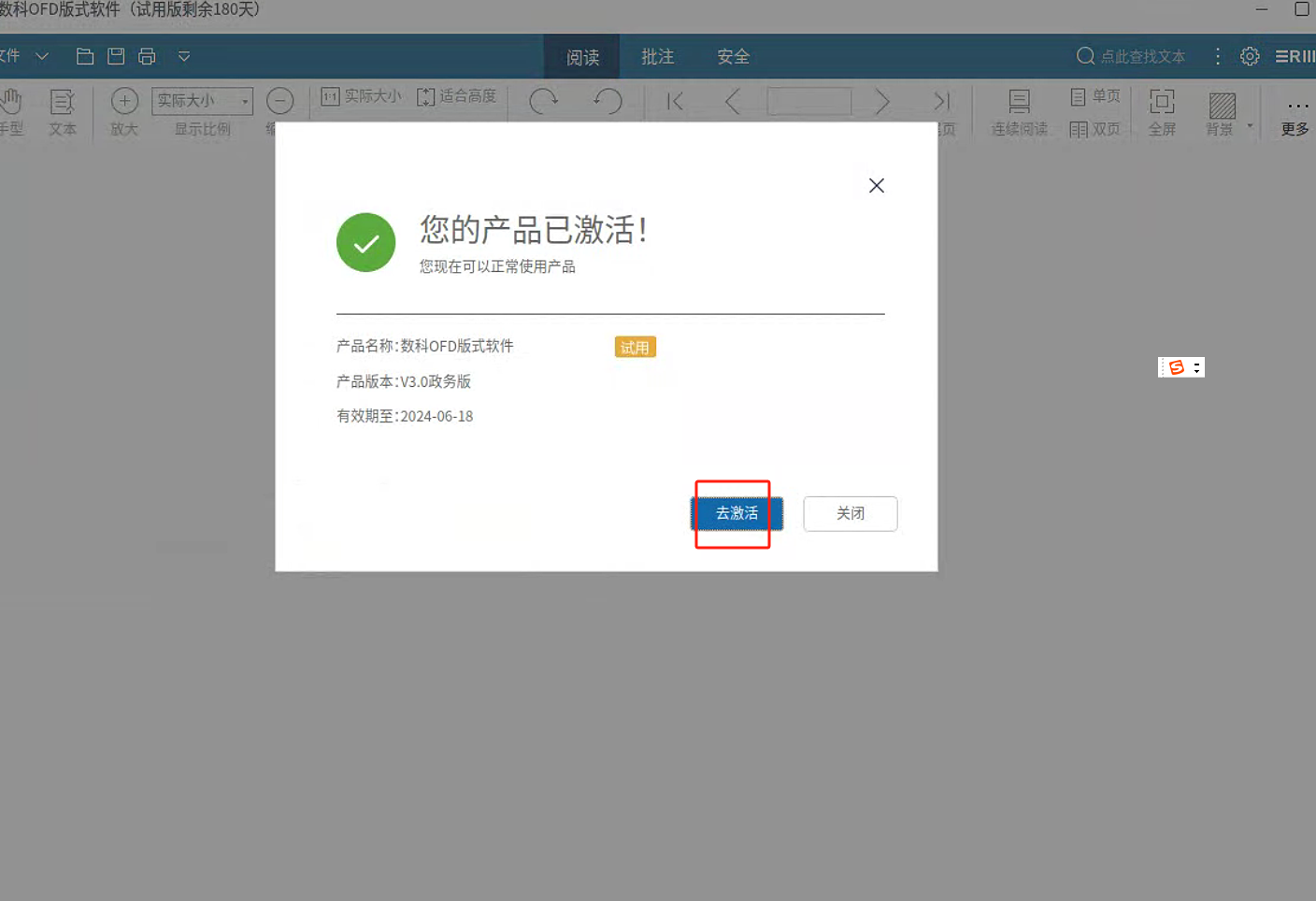Open the 打印 print icon
The image size is (1316, 901).
pos(147,56)
